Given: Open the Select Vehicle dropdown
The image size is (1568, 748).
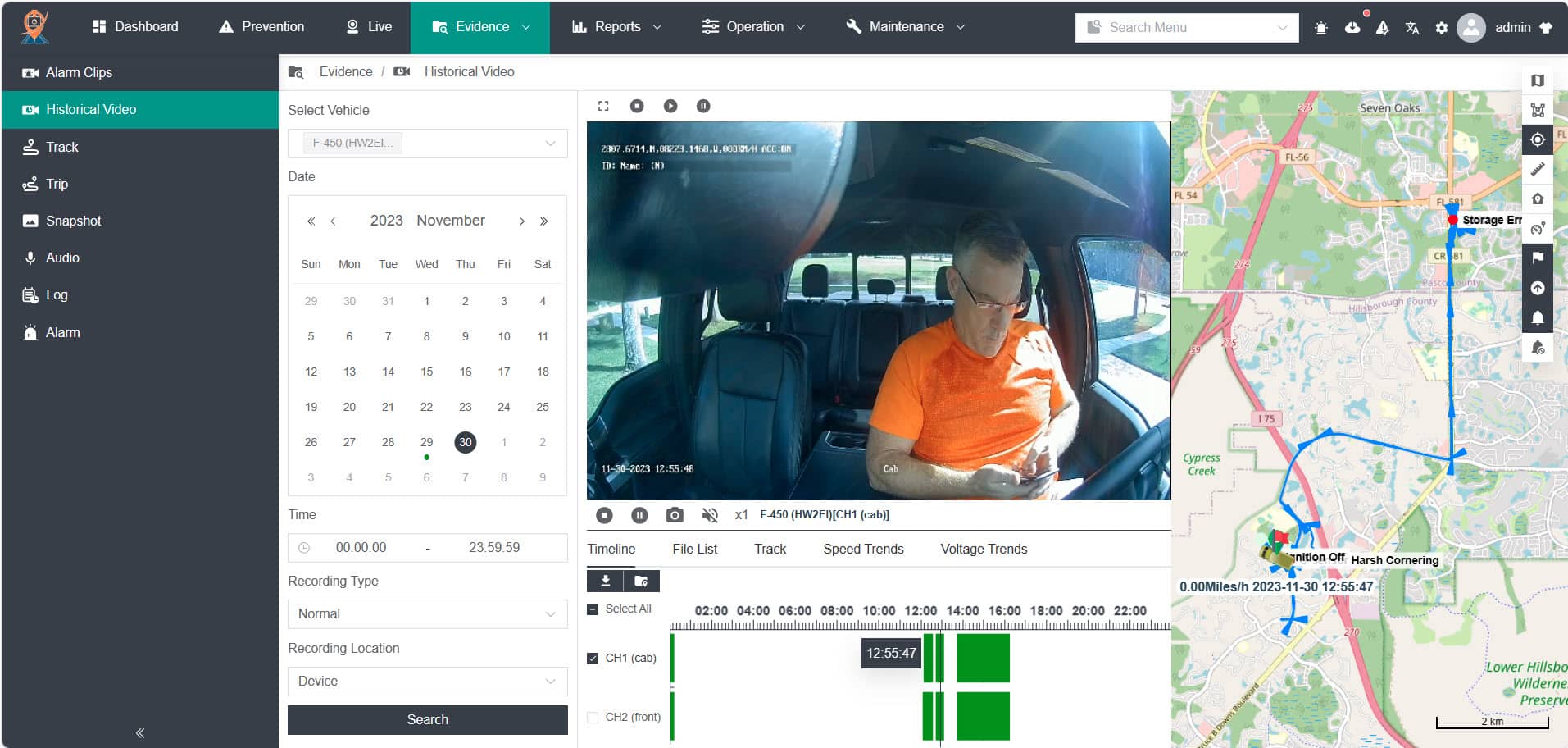Looking at the screenshot, I should pos(427,143).
